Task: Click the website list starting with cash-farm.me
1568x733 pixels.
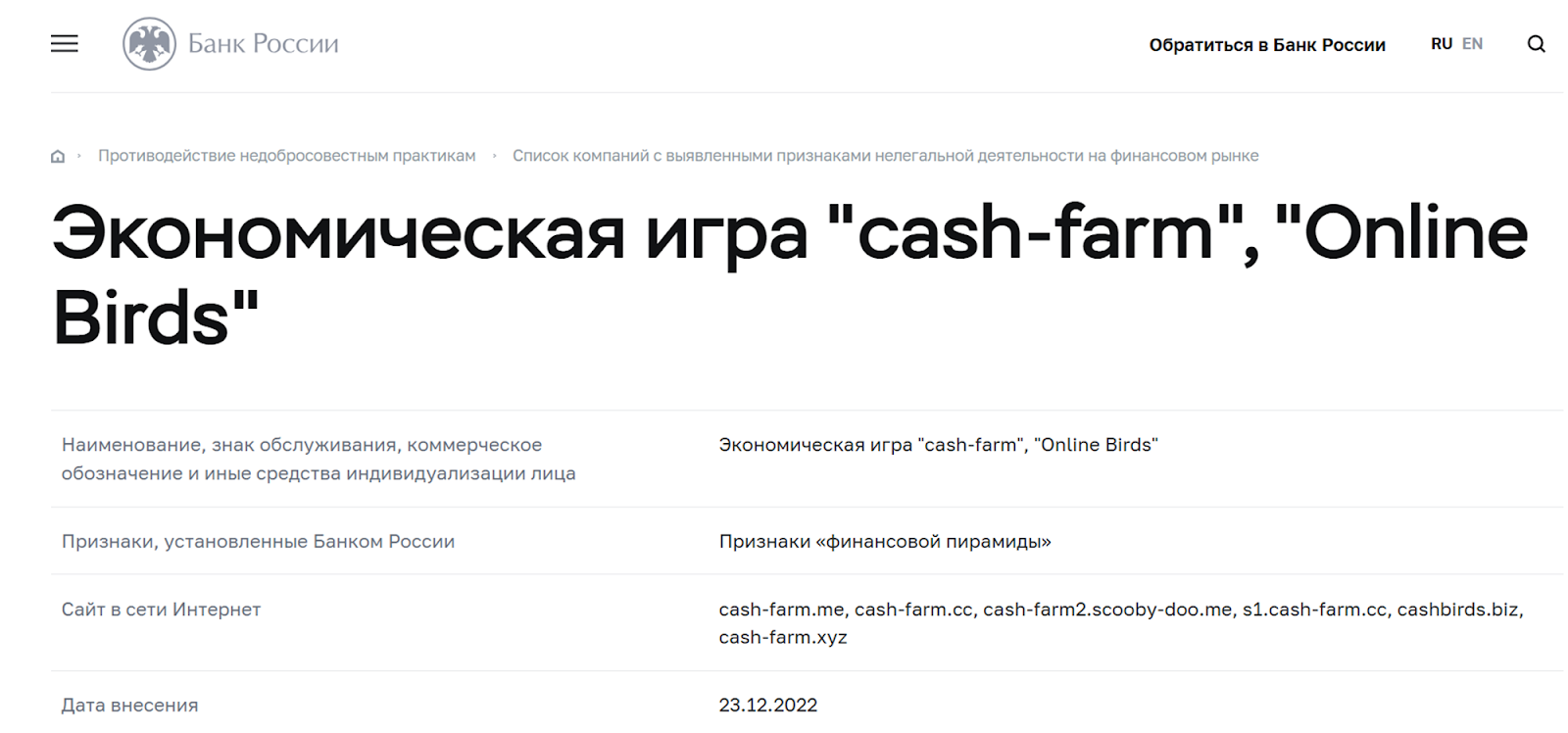Action: pyautogui.click(x=1121, y=623)
